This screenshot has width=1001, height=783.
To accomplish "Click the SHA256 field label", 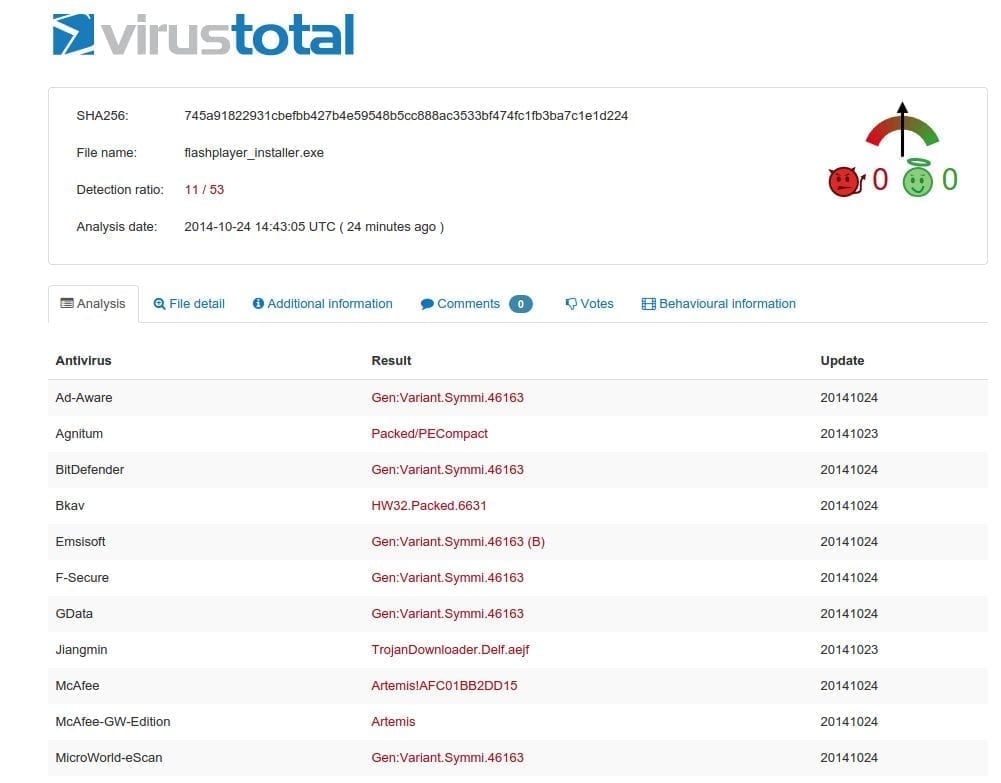I will 102,116.
